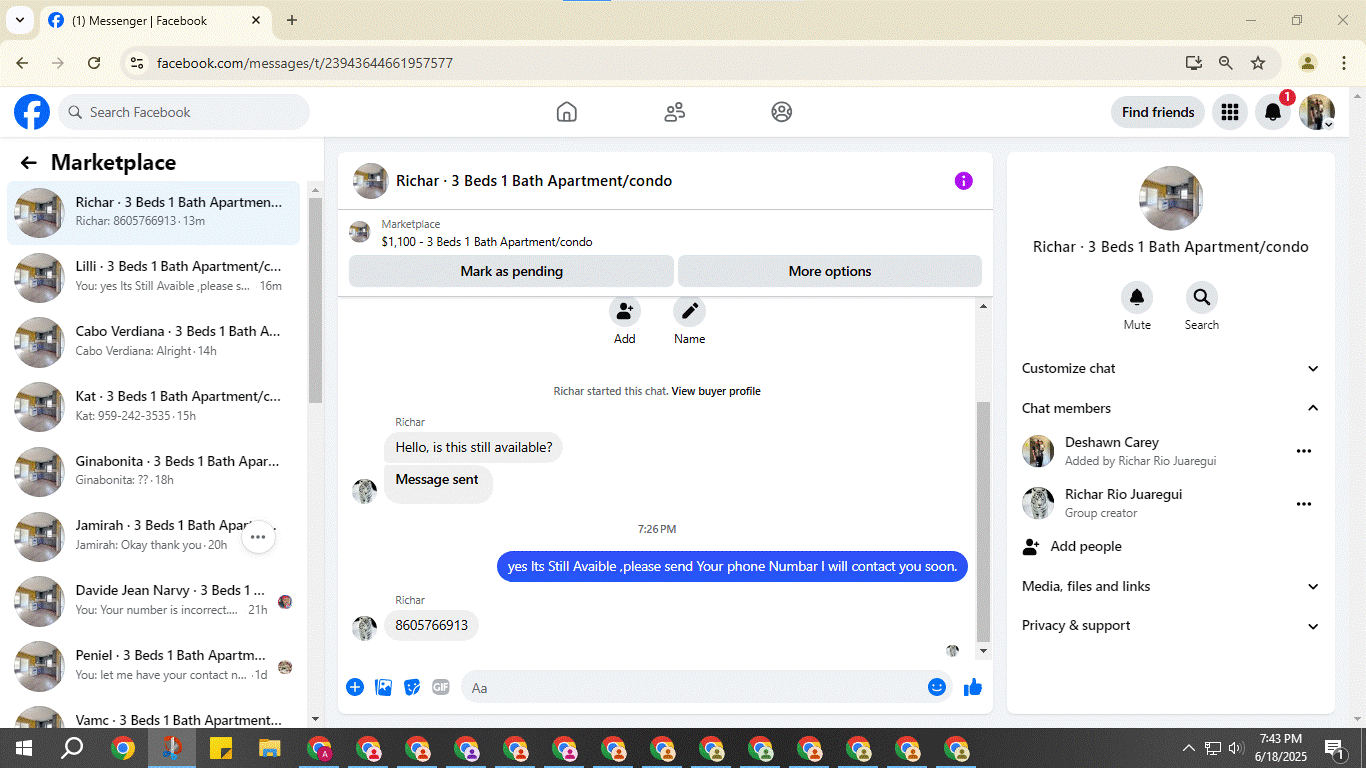Search in conversation magnifier icon
Image resolution: width=1366 pixels, height=768 pixels.
coord(1201,297)
